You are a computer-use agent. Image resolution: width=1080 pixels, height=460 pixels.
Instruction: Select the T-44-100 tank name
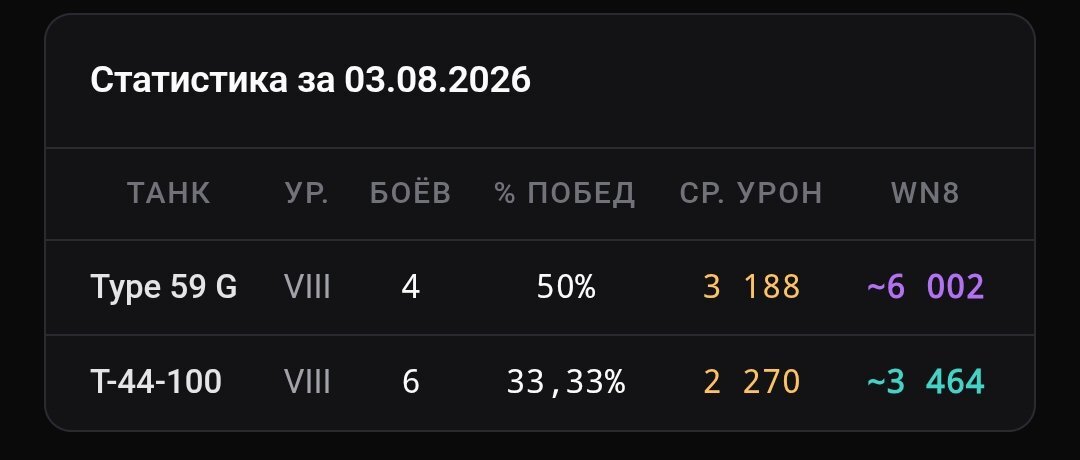(156, 381)
